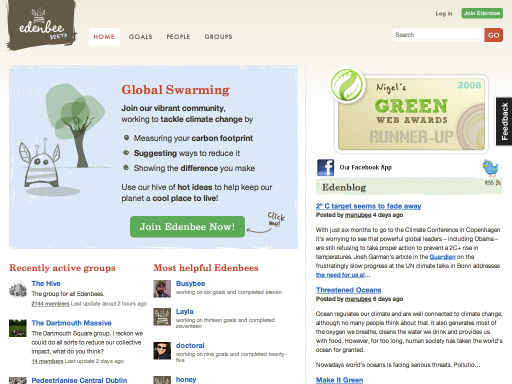Go to the Groups tab
512x384 pixels.
218,37
